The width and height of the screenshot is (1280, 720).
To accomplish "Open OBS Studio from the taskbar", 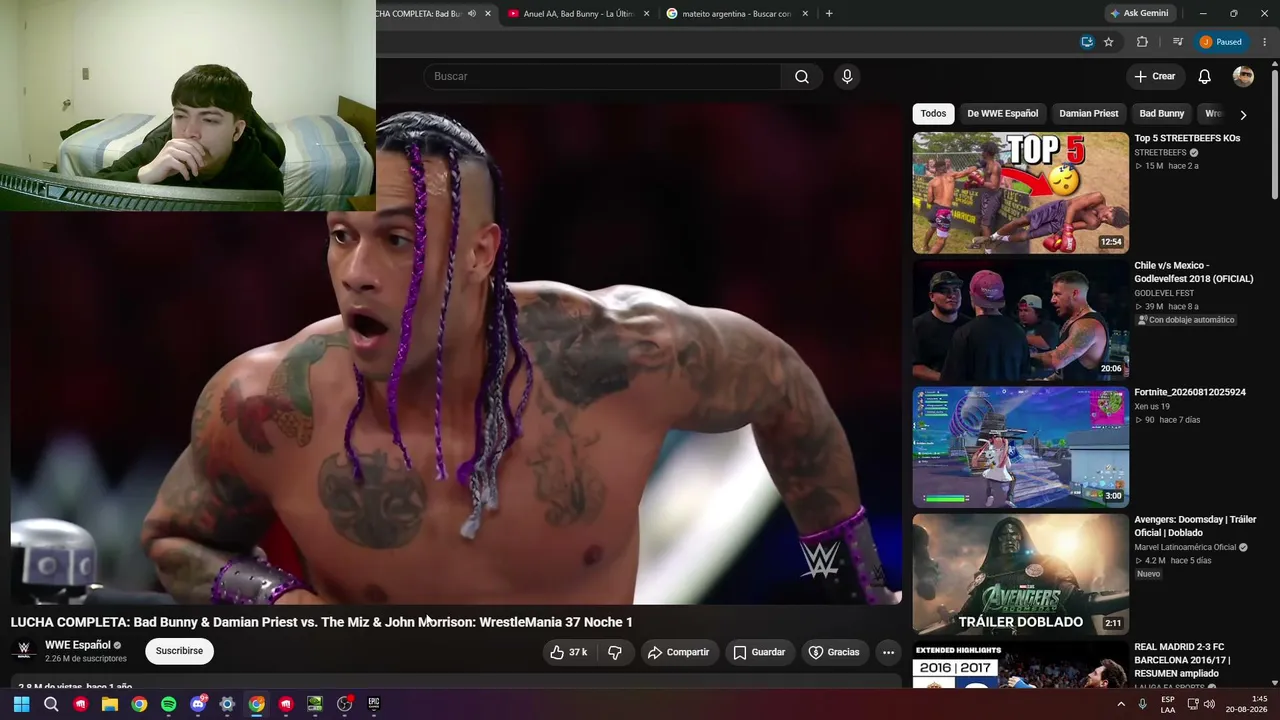I will 344,704.
